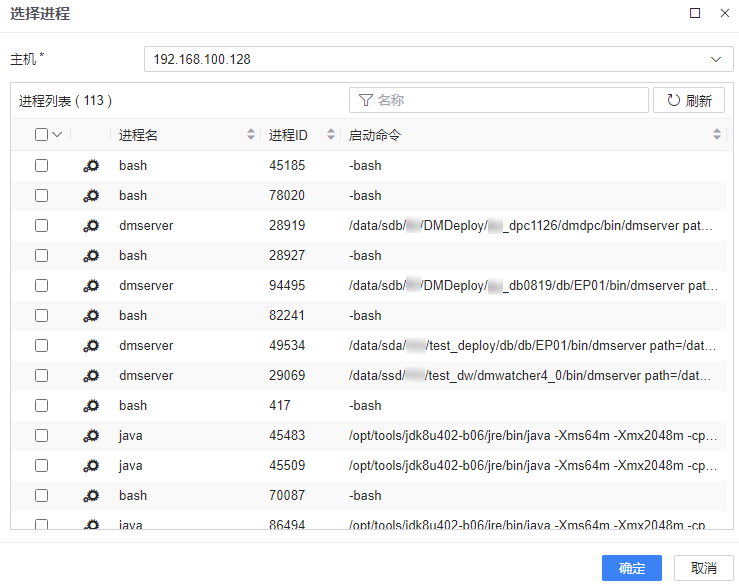Click process ID 82241 cell
This screenshot has width=739, height=586.
287,315
